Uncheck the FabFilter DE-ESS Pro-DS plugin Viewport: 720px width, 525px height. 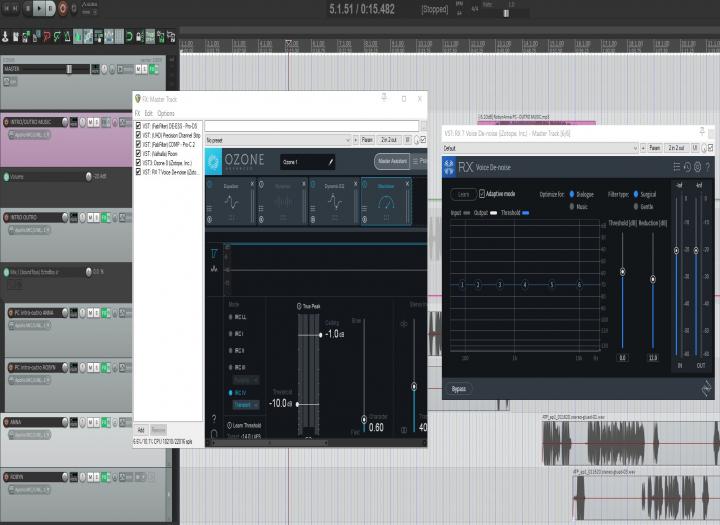click(x=138, y=125)
